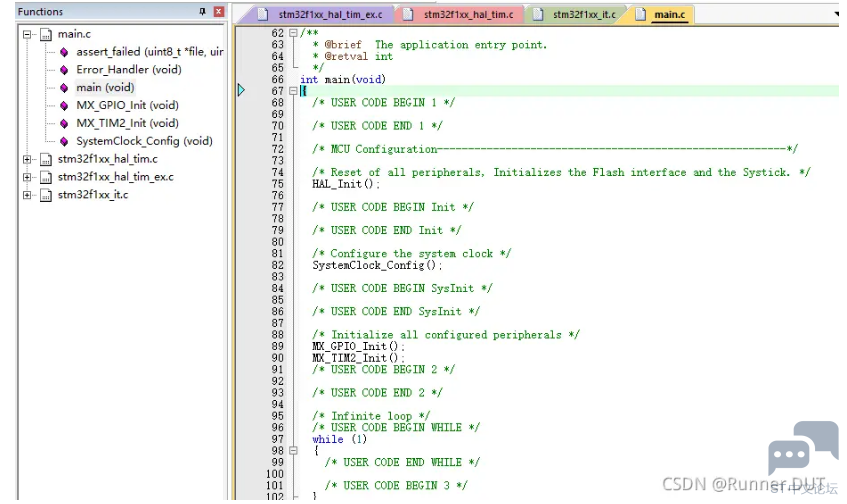This screenshot has height=504, width=847.
Task: Collapse the main function fold at line 67
Action: pos(293,91)
